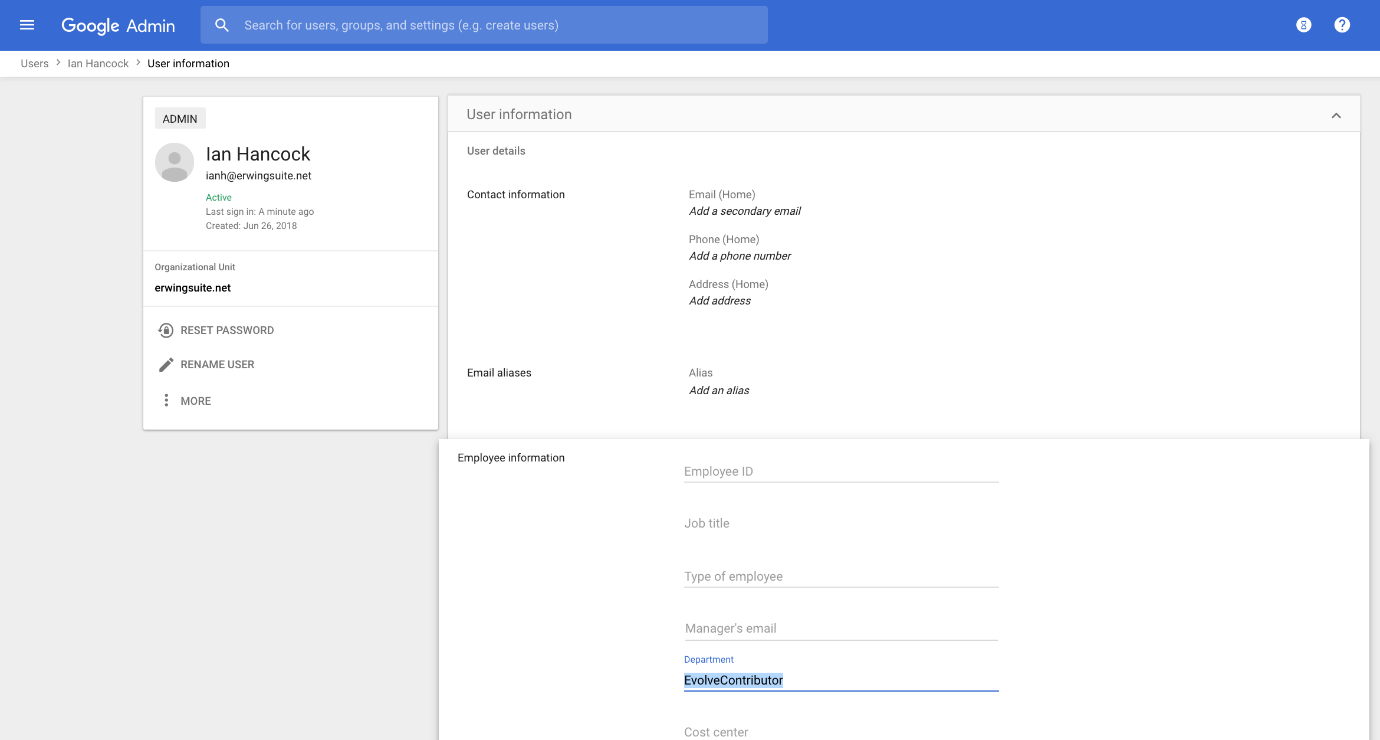Open the account icon in header

pos(1303,25)
